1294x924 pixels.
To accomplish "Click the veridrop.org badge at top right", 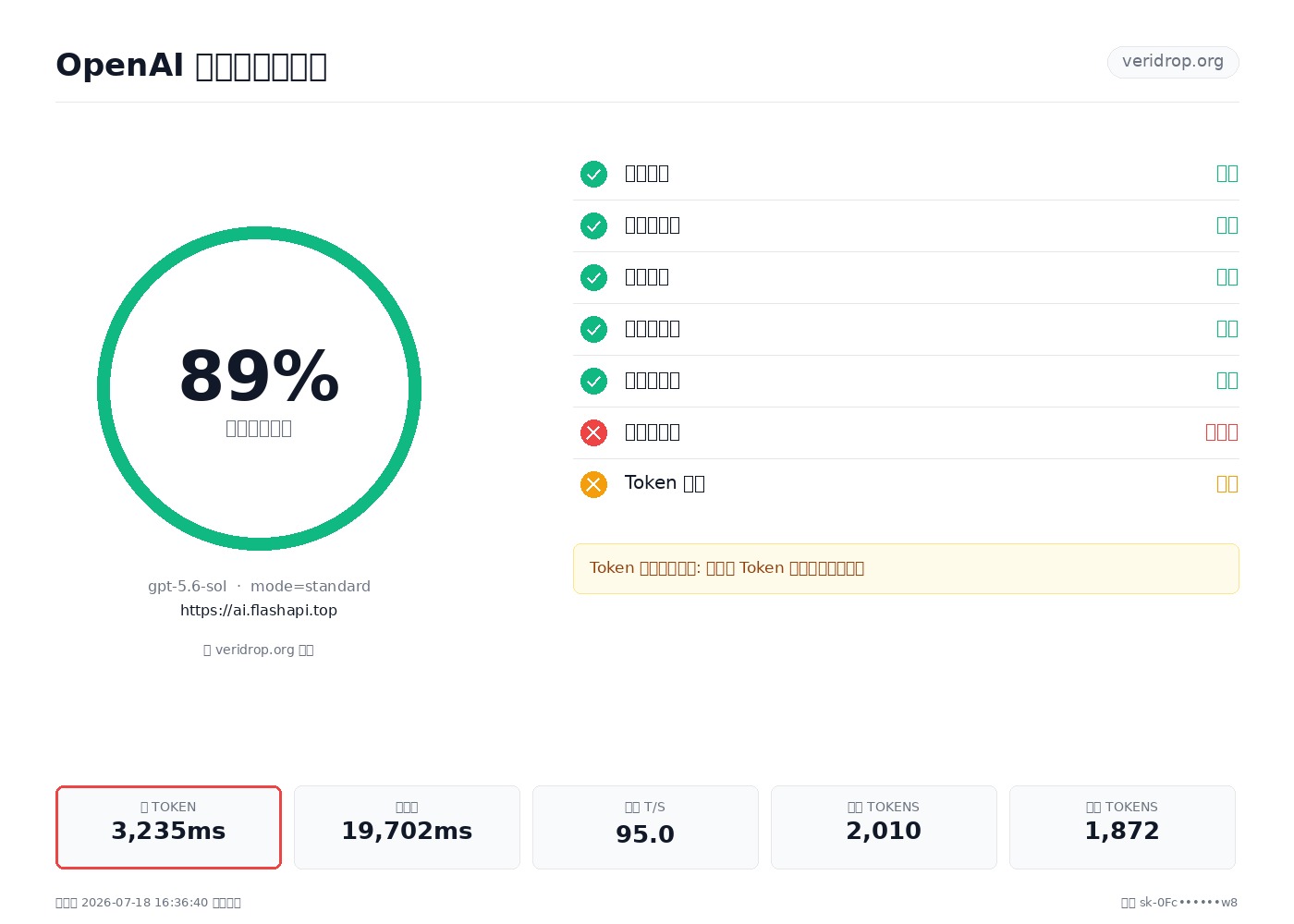I will click(x=1173, y=62).
